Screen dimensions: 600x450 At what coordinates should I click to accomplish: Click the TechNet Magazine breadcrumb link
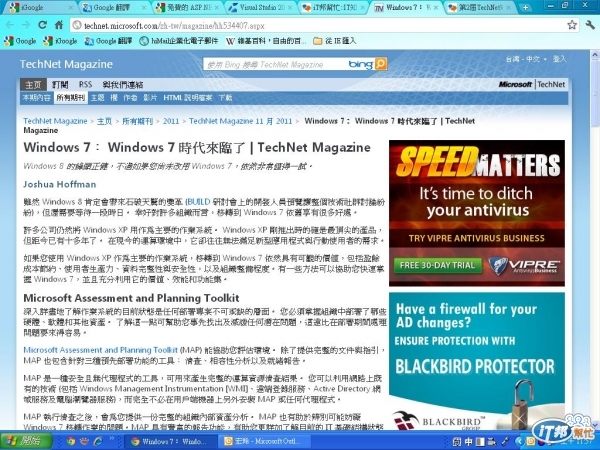[55, 121]
